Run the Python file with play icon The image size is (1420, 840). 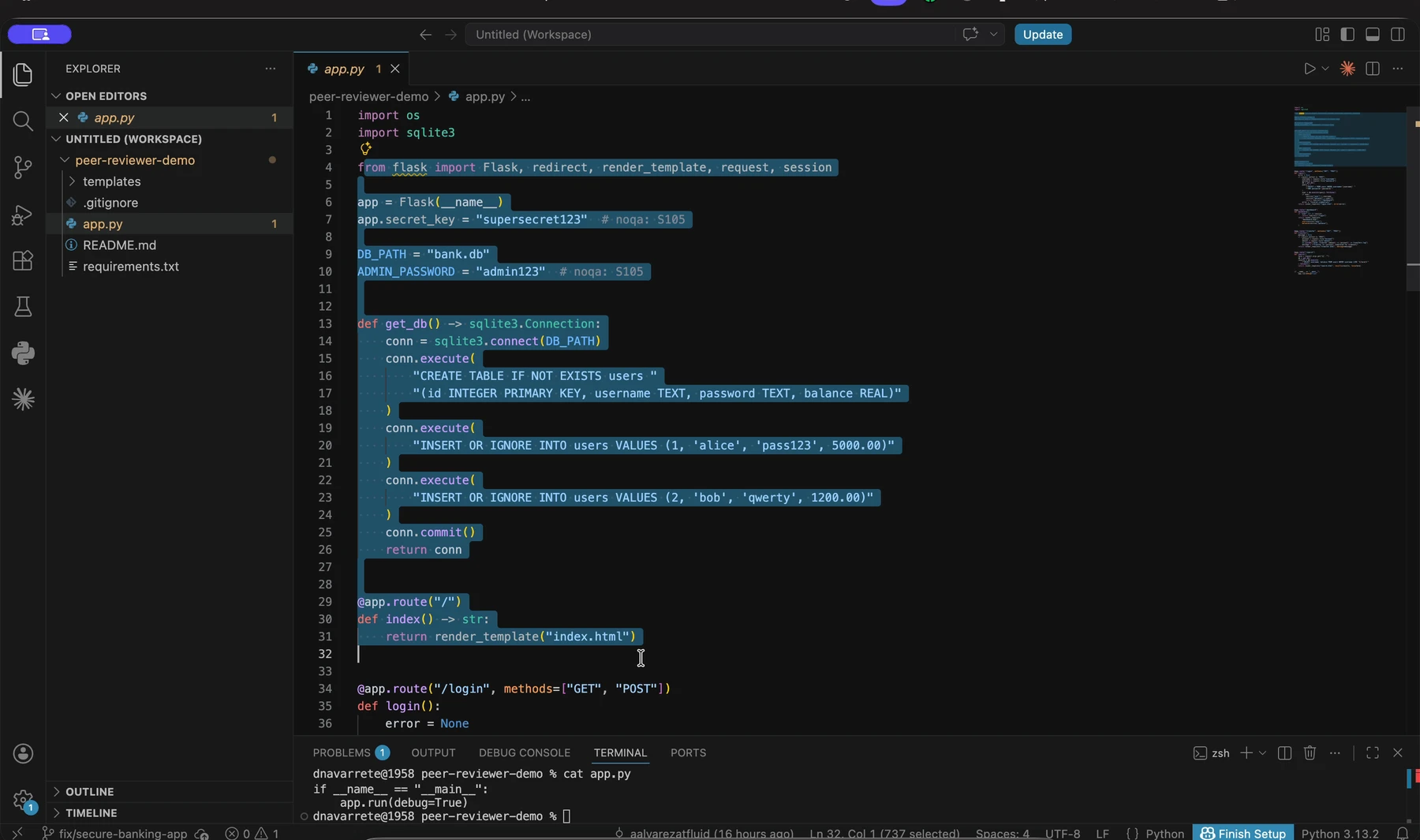pos(1310,69)
